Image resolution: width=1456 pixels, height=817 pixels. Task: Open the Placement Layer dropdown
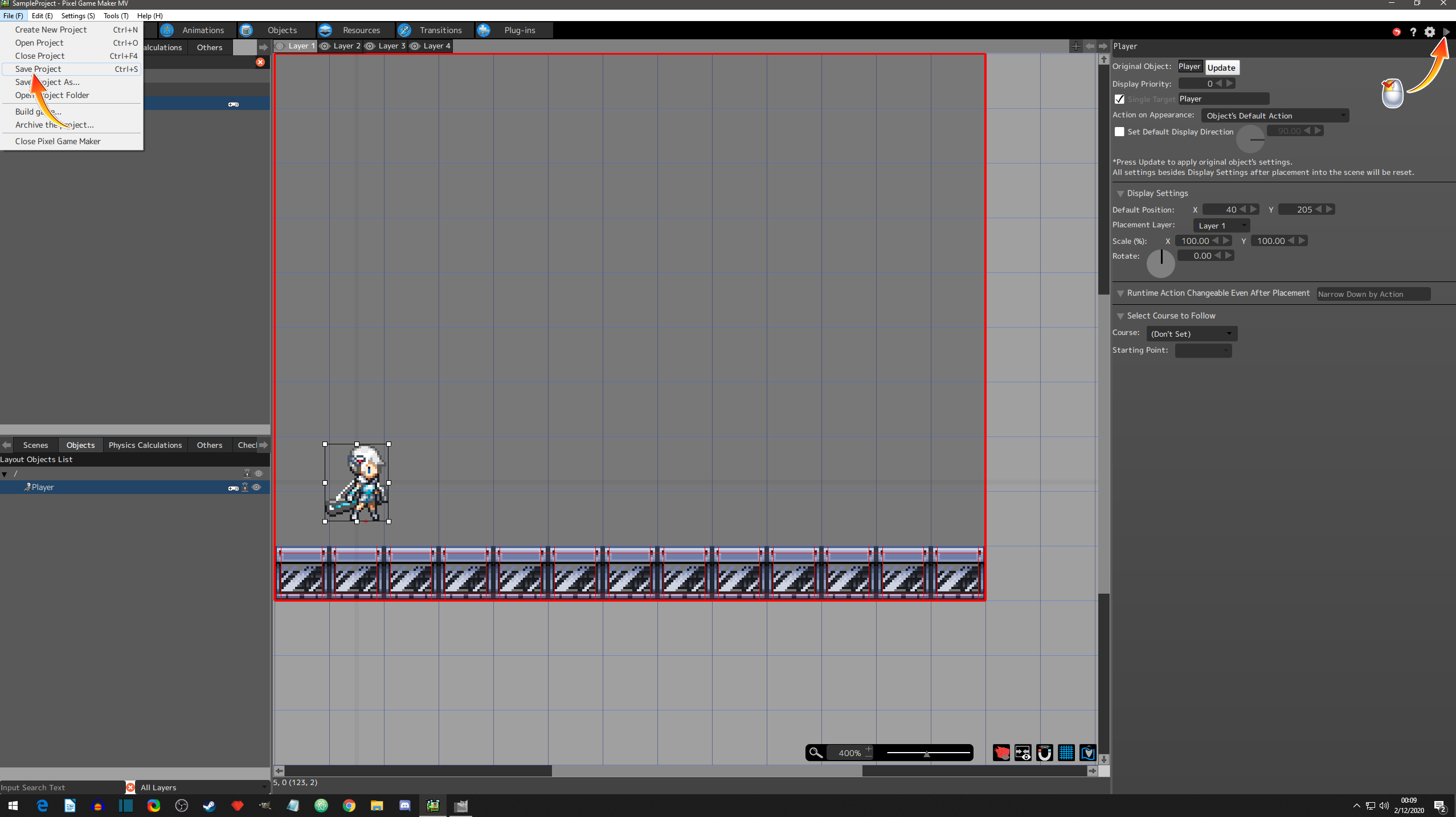(x=1221, y=226)
